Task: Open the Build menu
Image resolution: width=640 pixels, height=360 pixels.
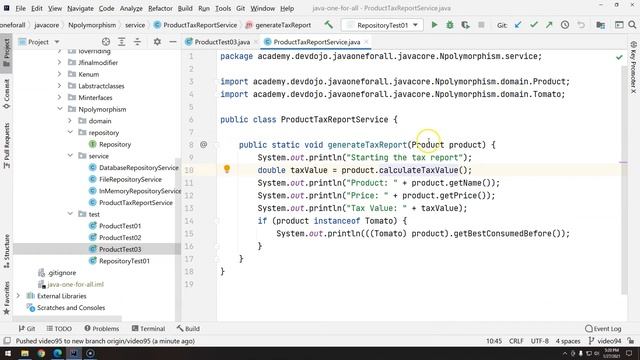Action: coord(185,8)
